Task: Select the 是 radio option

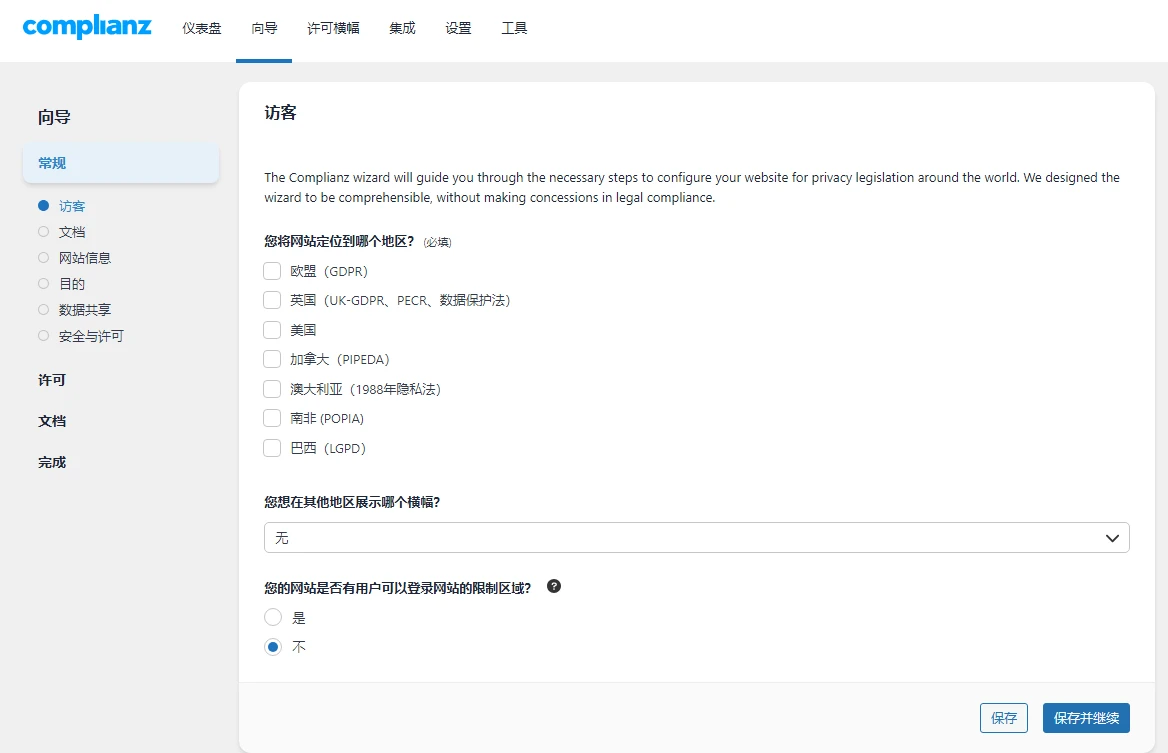Action: (272, 617)
